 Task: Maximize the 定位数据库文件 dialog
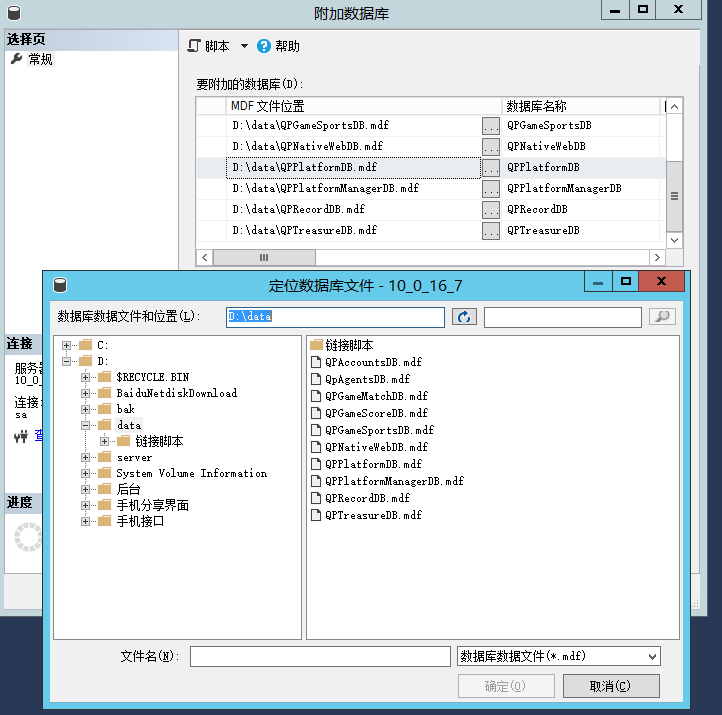[625, 282]
